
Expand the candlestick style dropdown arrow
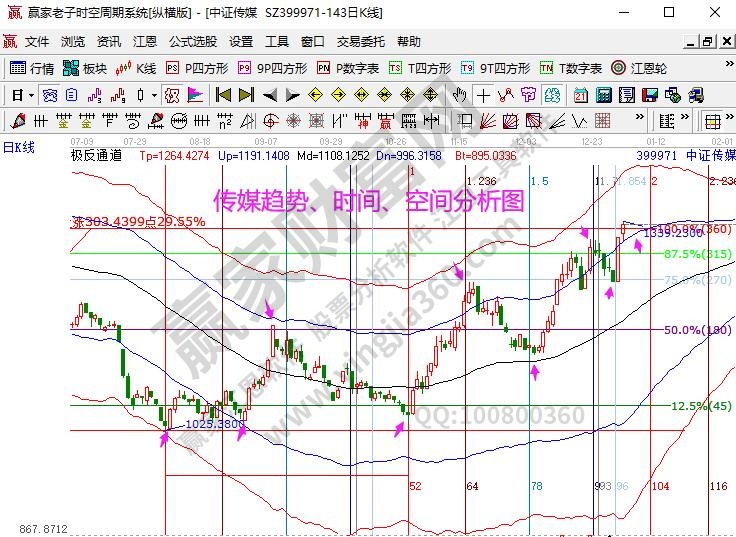153,95
